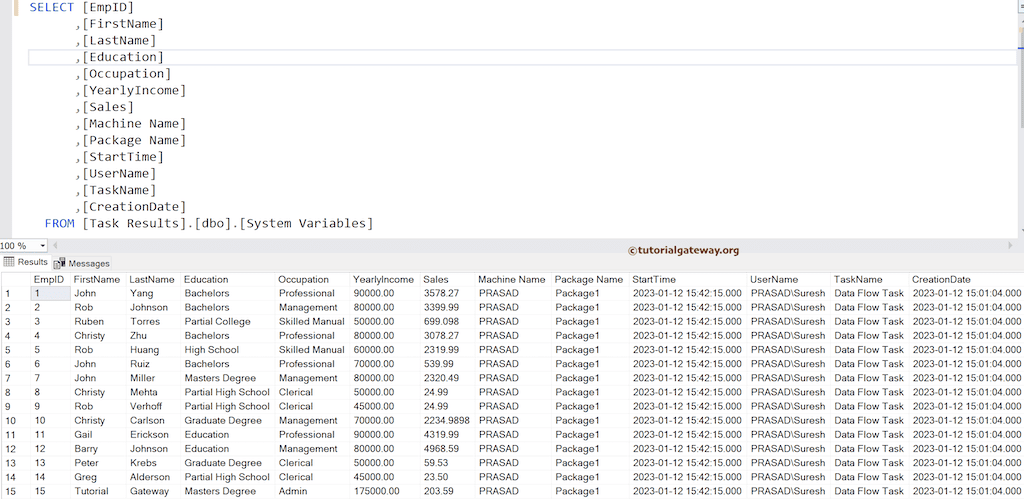
Task: Click the LastName column header
Action: (153, 279)
